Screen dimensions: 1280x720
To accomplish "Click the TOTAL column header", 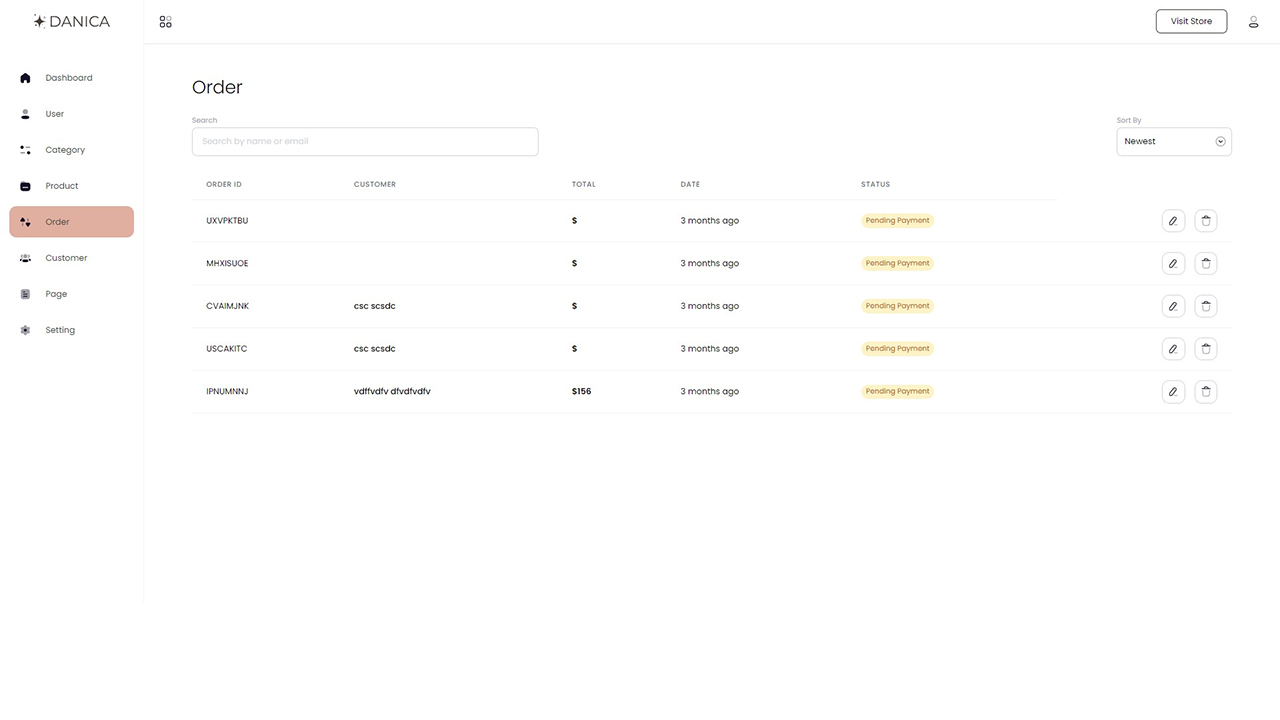I will coord(584,184).
